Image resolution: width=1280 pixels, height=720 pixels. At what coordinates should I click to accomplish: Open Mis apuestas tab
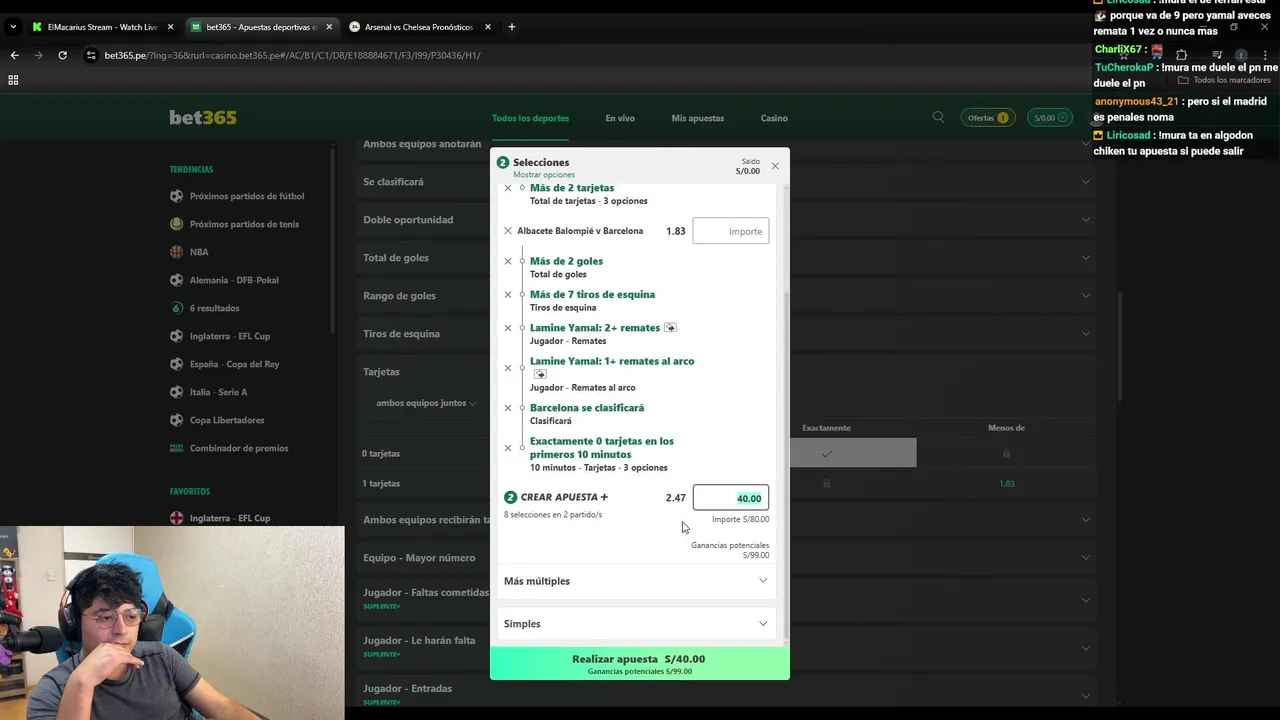pos(698,118)
